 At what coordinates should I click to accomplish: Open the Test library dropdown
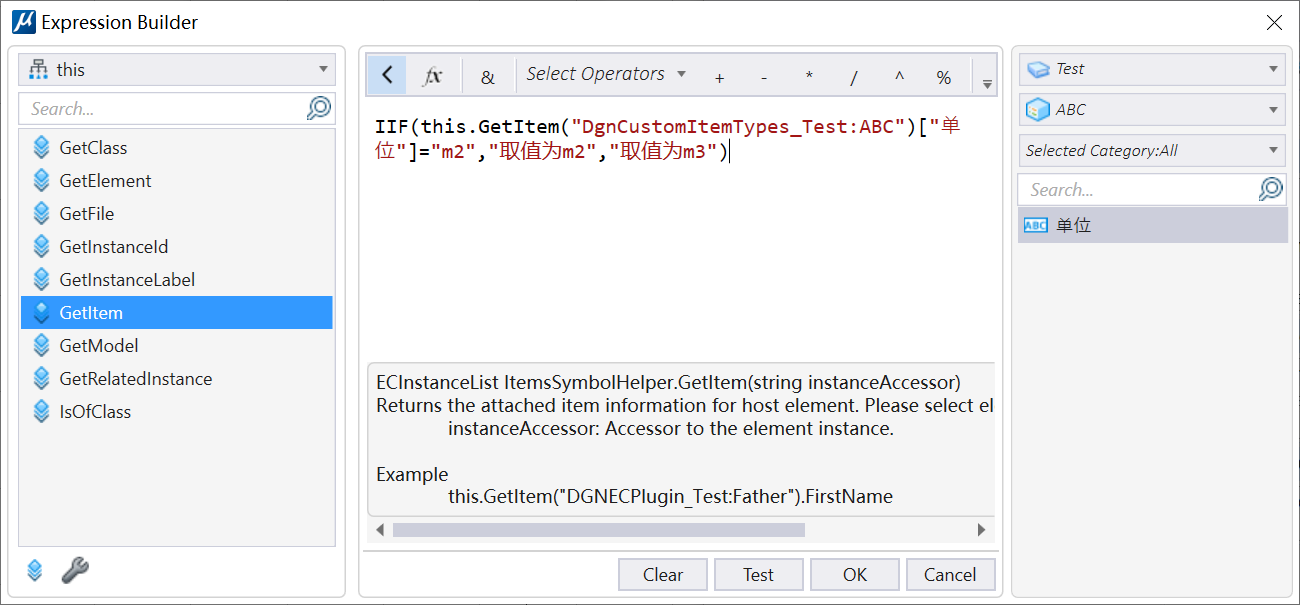[x=1152, y=69]
